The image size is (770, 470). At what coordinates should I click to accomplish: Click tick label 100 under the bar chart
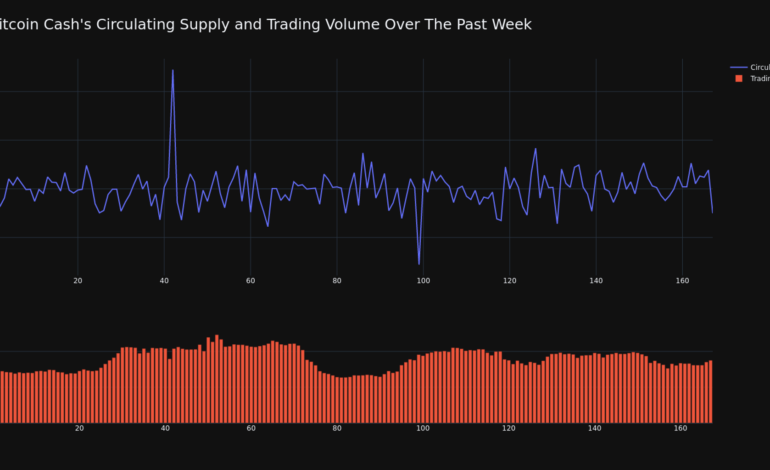[x=423, y=428]
